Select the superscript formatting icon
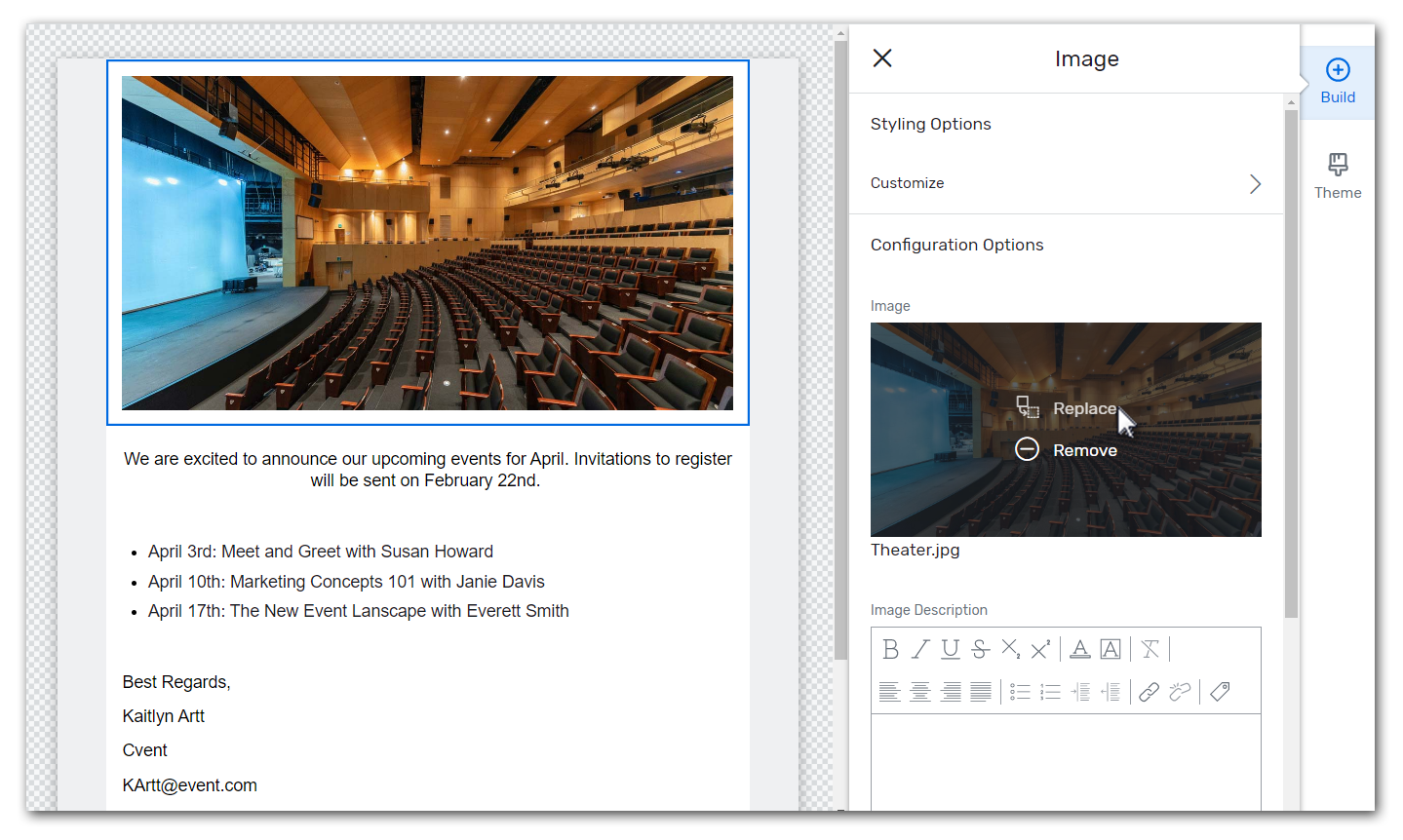Image resolution: width=1403 pixels, height=840 pixels. 1039,648
